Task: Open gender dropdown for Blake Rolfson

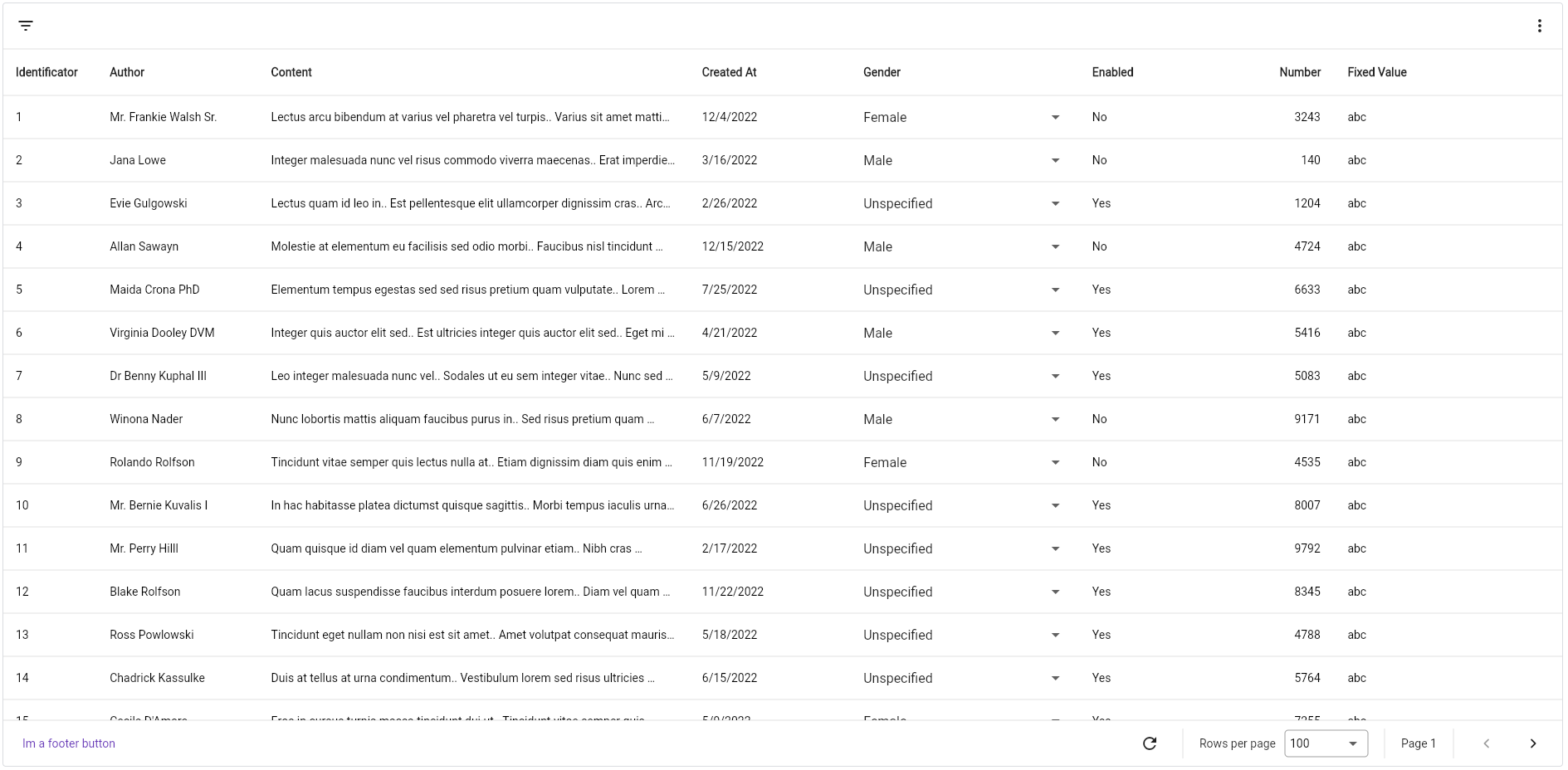Action: [962, 592]
